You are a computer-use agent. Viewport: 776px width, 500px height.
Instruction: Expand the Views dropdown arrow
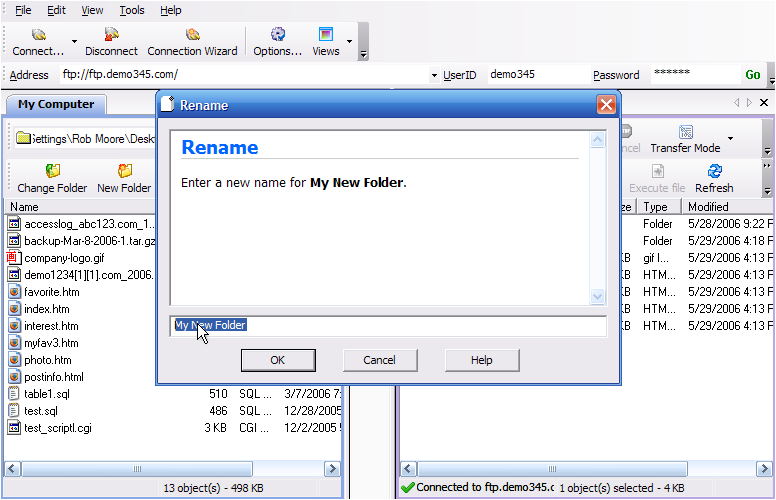tap(349, 42)
